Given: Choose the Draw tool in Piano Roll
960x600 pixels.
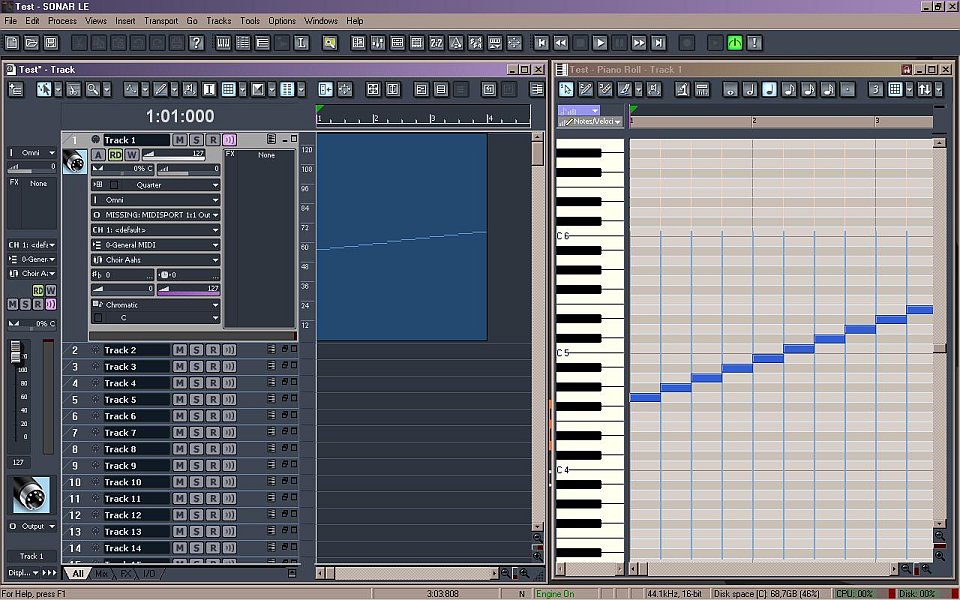Looking at the screenshot, I should pos(586,89).
